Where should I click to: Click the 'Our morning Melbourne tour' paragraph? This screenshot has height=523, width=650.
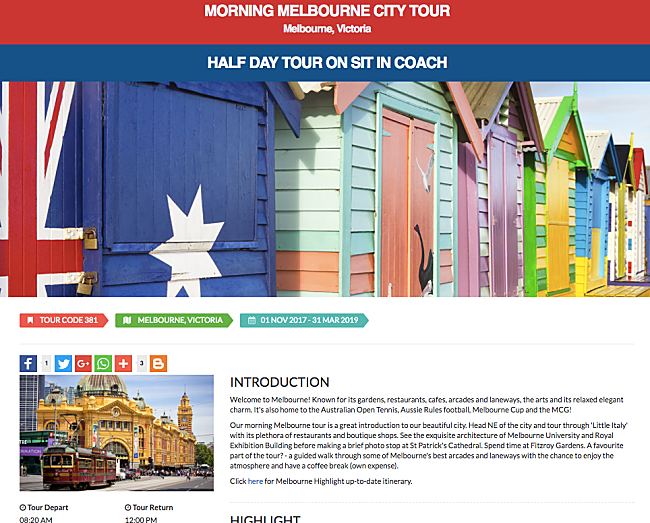(x=429, y=446)
